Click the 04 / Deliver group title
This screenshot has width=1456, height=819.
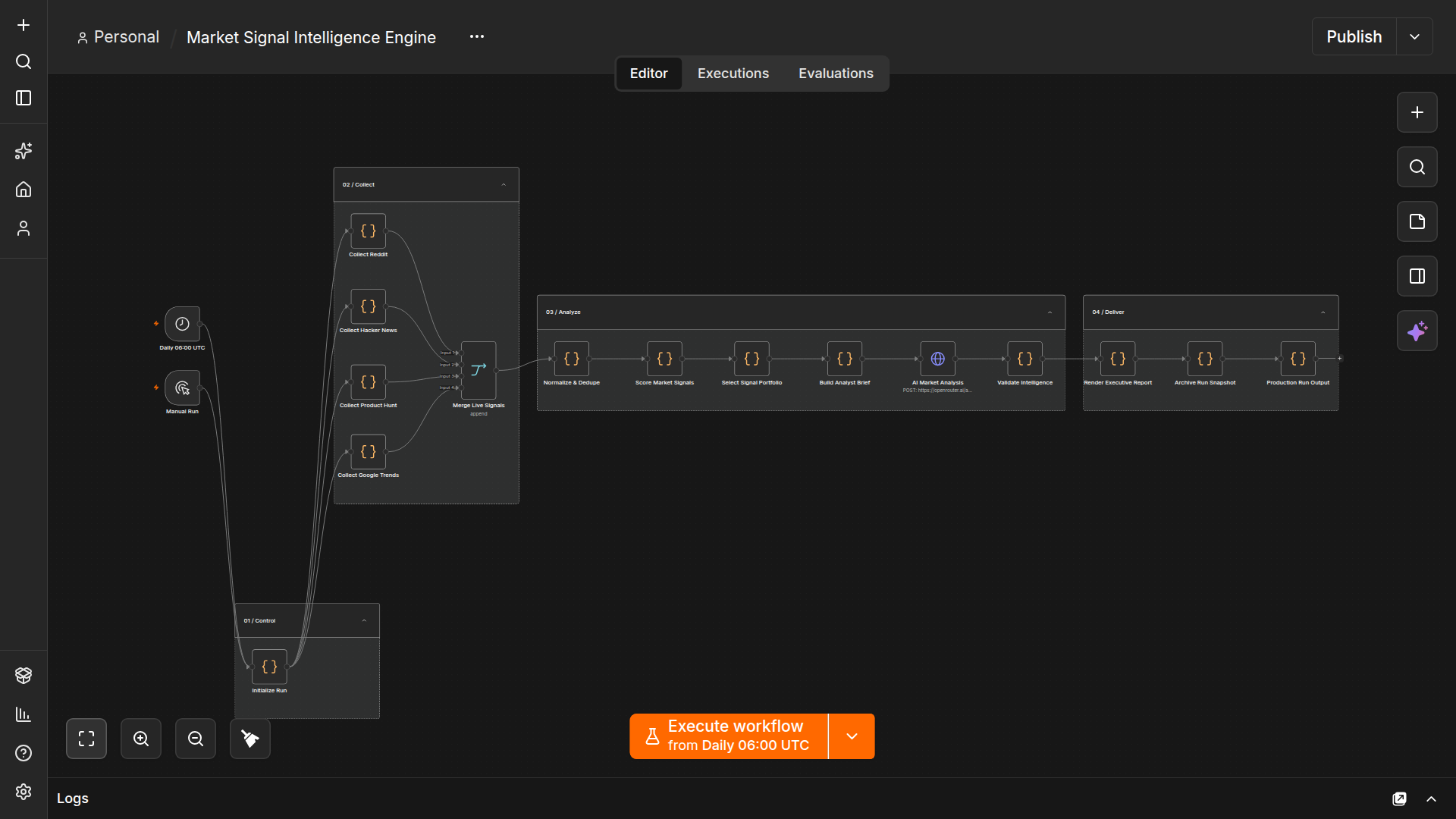tap(1108, 312)
